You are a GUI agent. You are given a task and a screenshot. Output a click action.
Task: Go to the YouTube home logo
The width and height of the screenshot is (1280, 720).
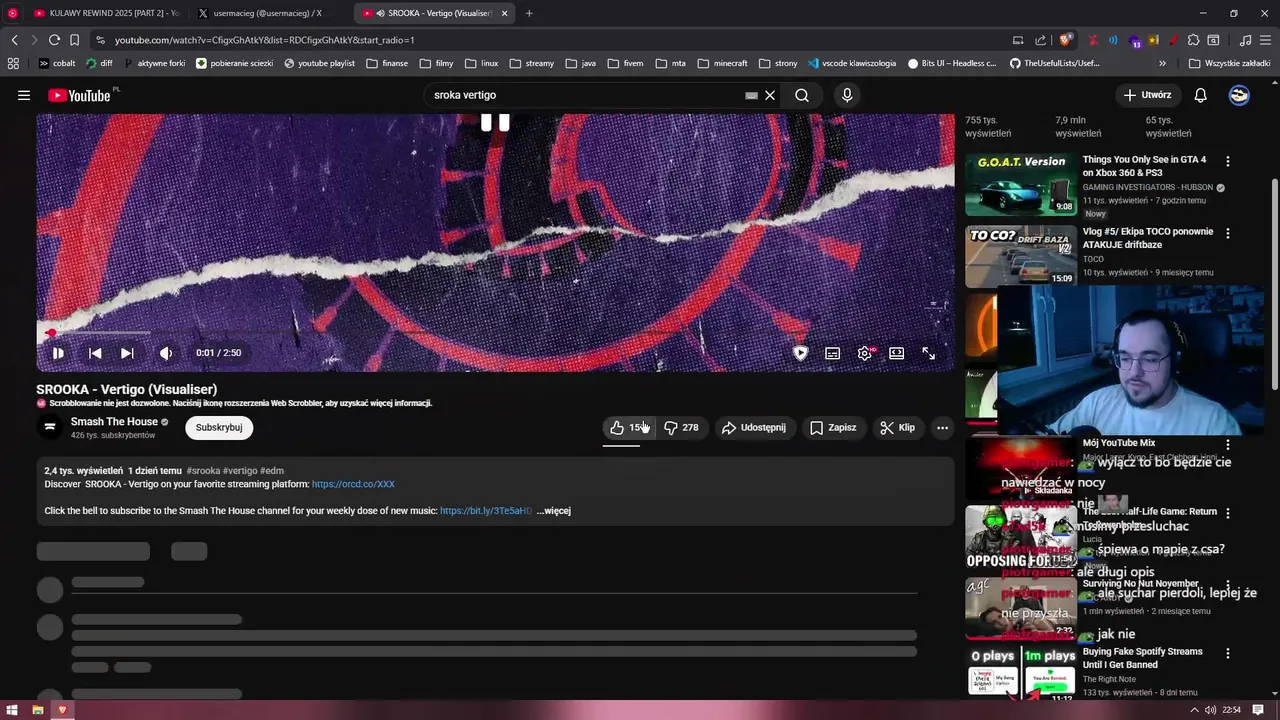(x=79, y=95)
